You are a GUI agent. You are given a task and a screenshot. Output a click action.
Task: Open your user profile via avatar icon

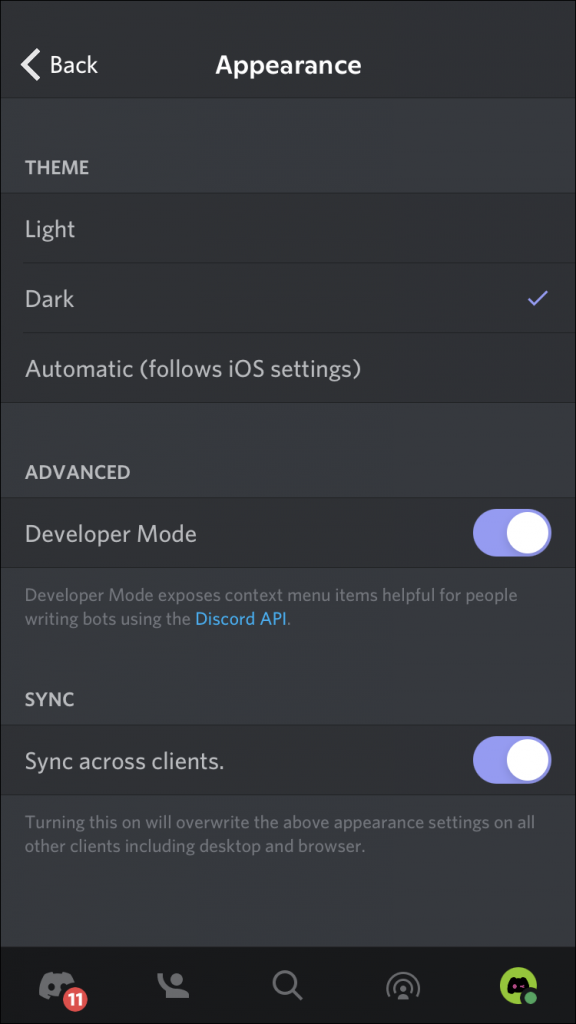point(516,985)
